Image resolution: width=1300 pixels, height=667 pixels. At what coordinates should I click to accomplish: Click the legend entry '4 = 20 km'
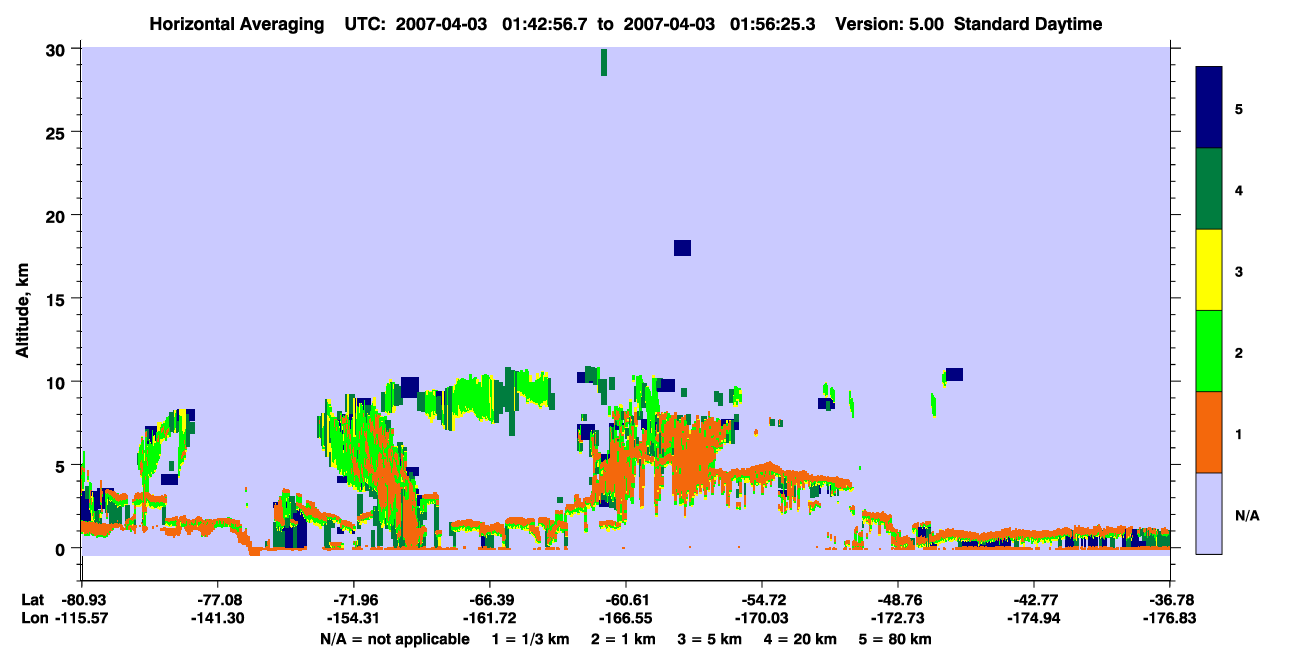[801, 639]
